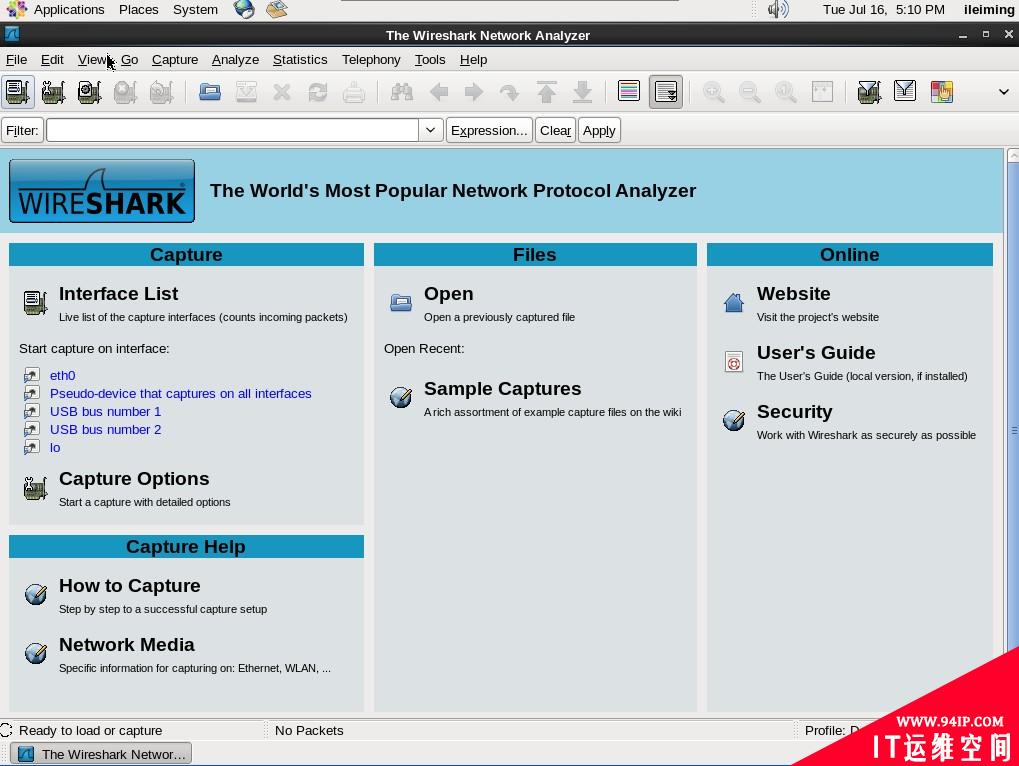Click the close capture file X icon
This screenshot has width=1019, height=766.
pos(282,92)
